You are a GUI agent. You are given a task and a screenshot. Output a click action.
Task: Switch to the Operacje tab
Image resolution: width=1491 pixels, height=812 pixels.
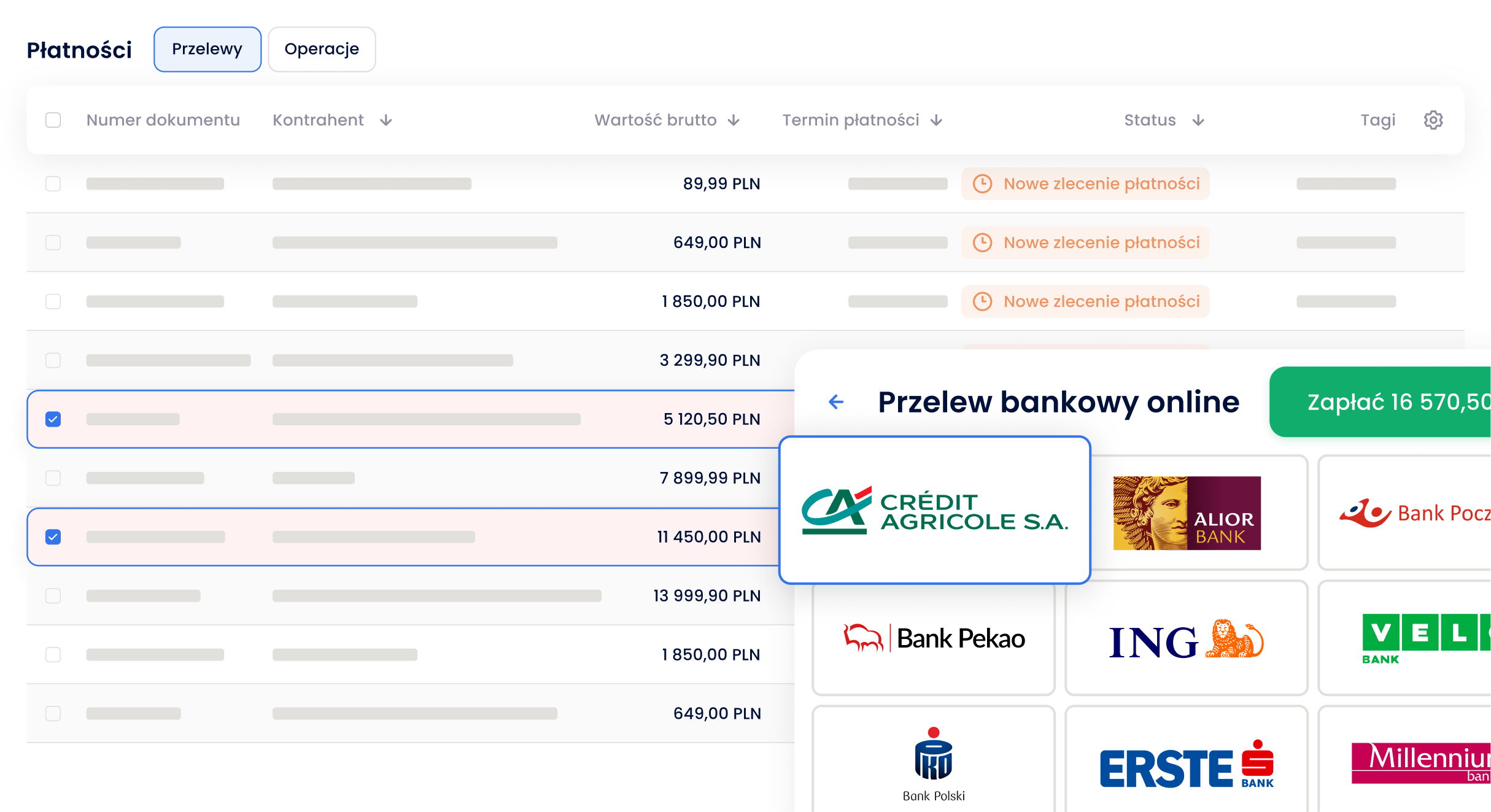(x=322, y=49)
